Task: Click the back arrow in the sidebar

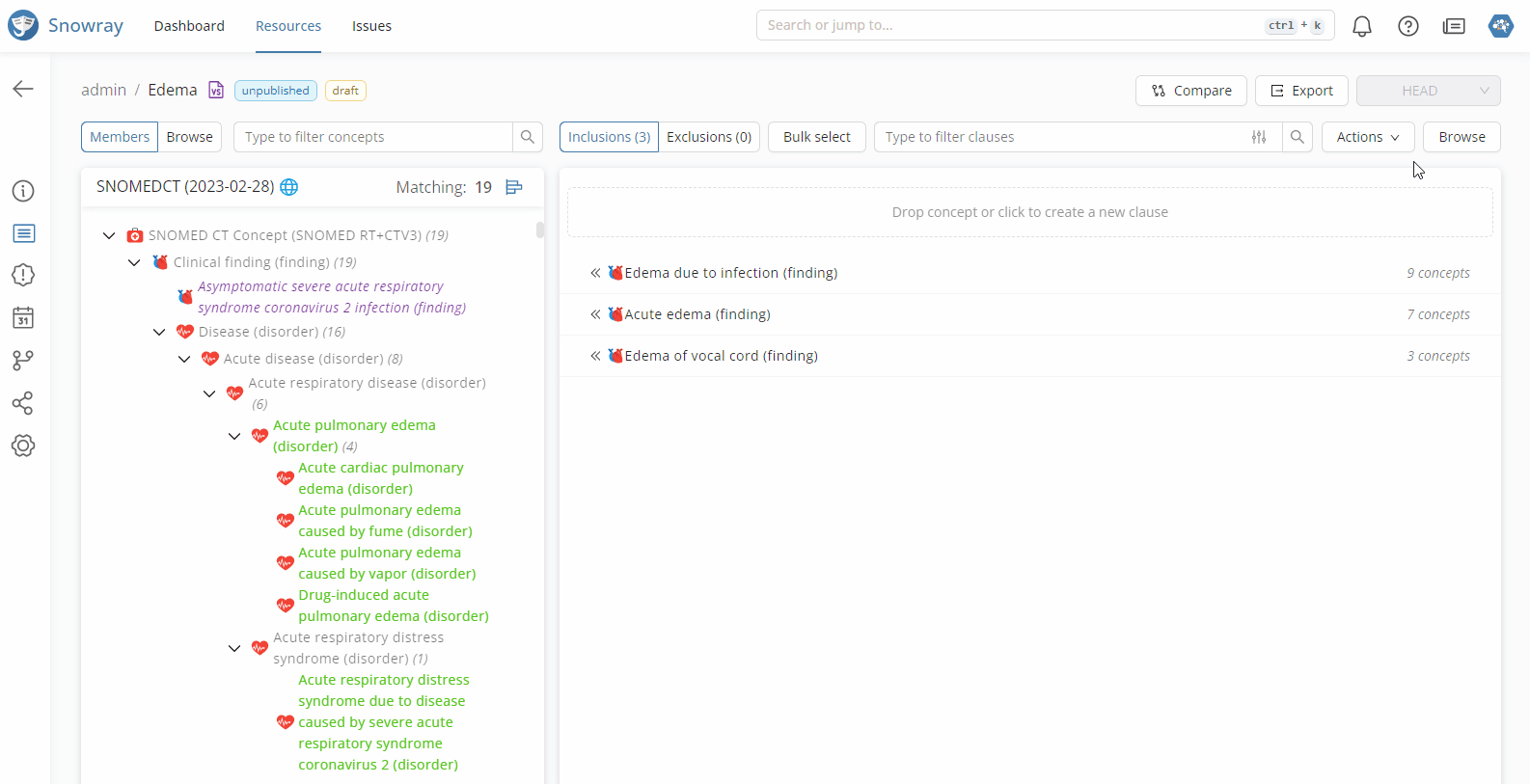Action: 23,89
